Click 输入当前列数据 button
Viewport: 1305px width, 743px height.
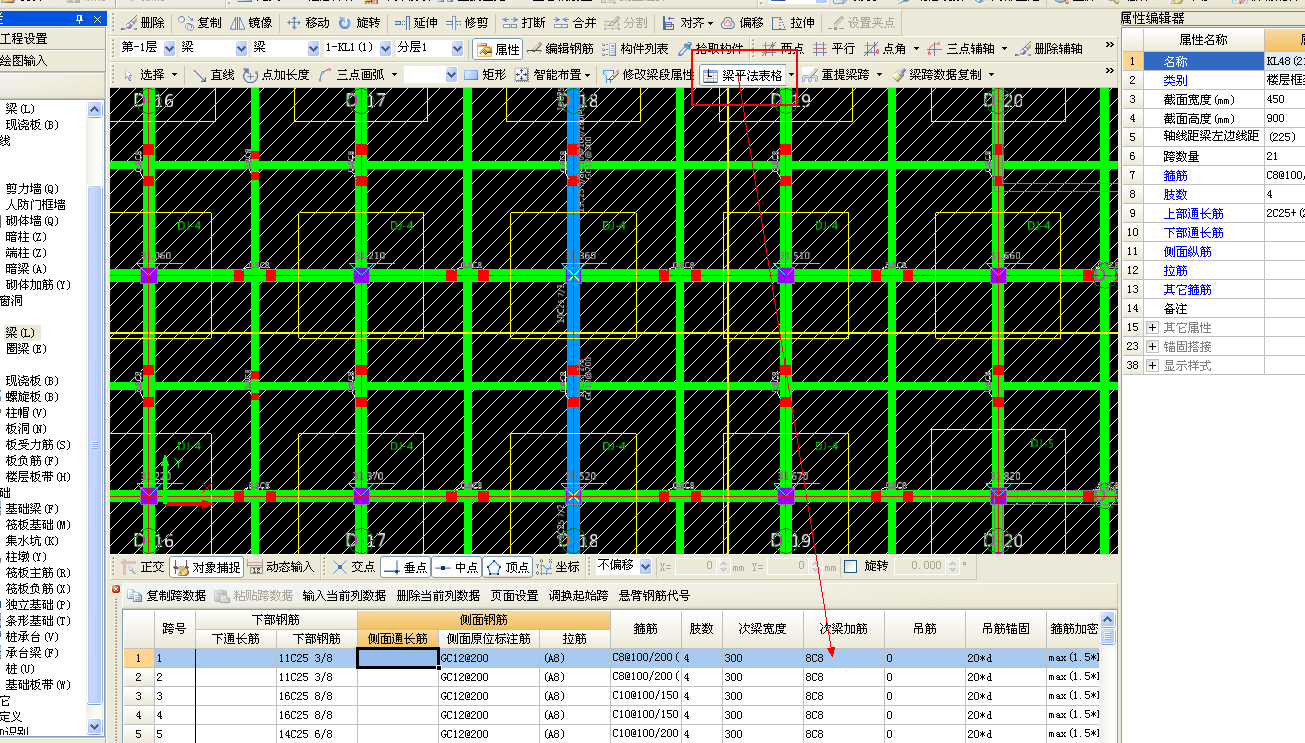click(x=344, y=596)
